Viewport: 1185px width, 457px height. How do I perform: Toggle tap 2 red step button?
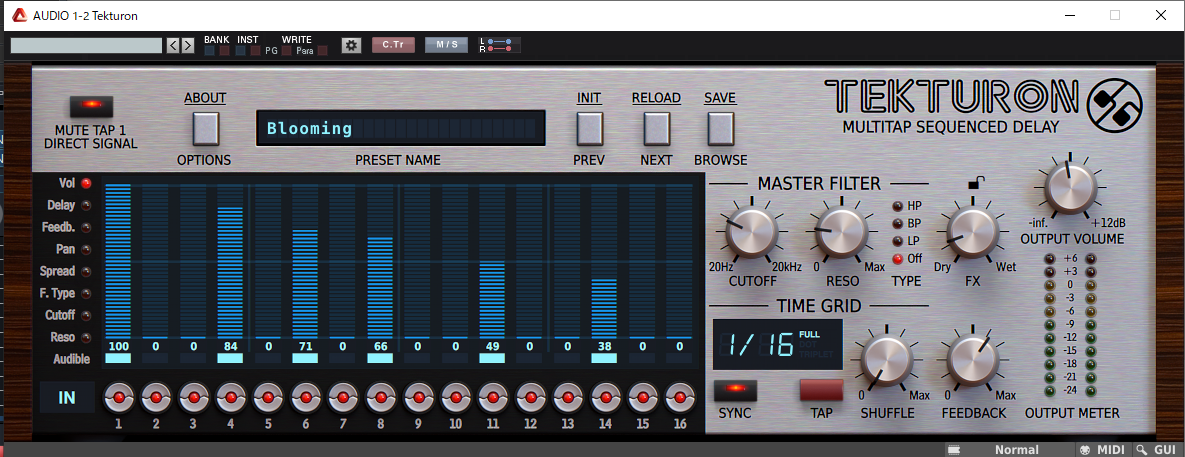(x=156, y=397)
